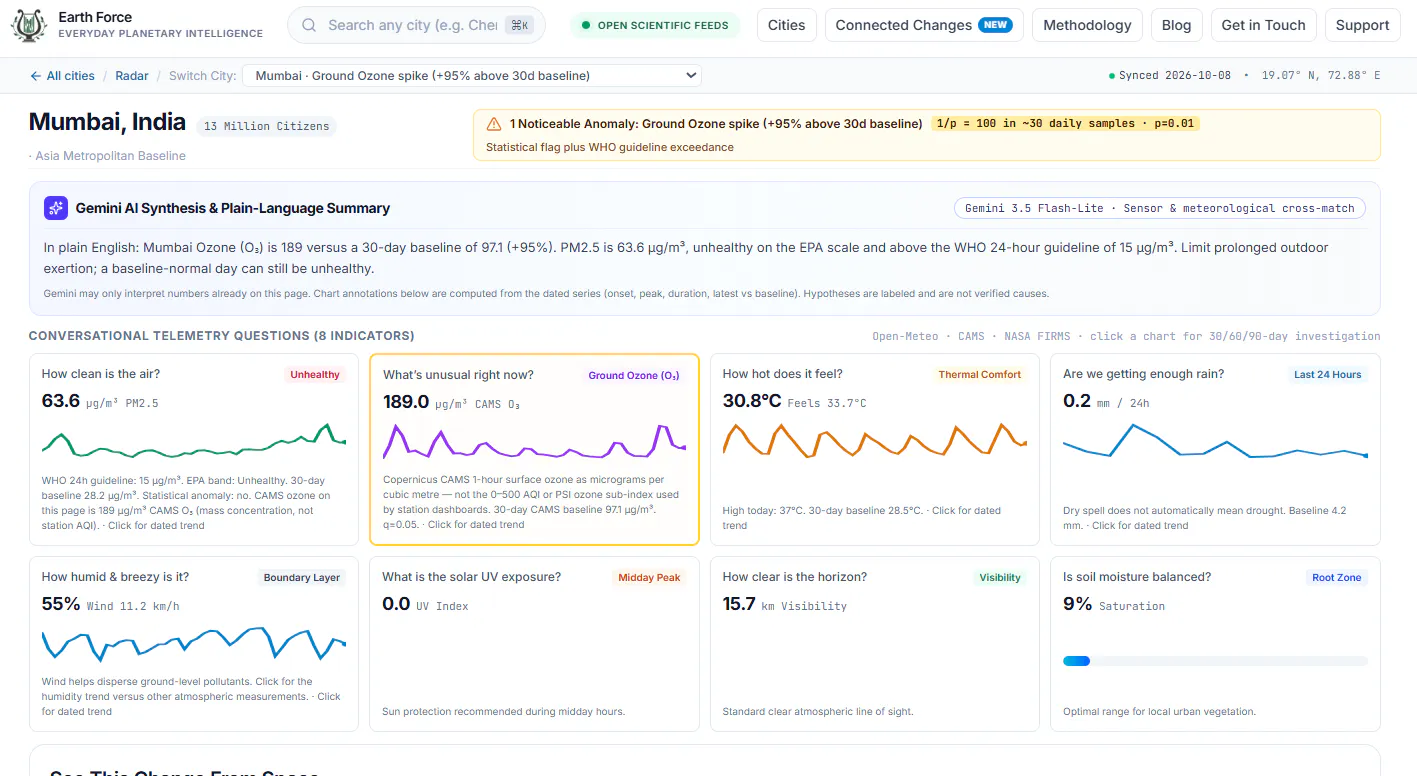Image resolution: width=1417 pixels, height=776 pixels.
Task: Open Connected Changes page
Action: [924, 25]
